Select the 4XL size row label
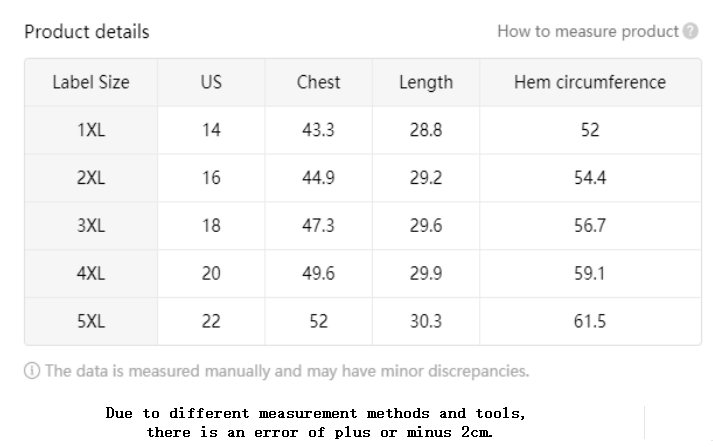 (91, 274)
